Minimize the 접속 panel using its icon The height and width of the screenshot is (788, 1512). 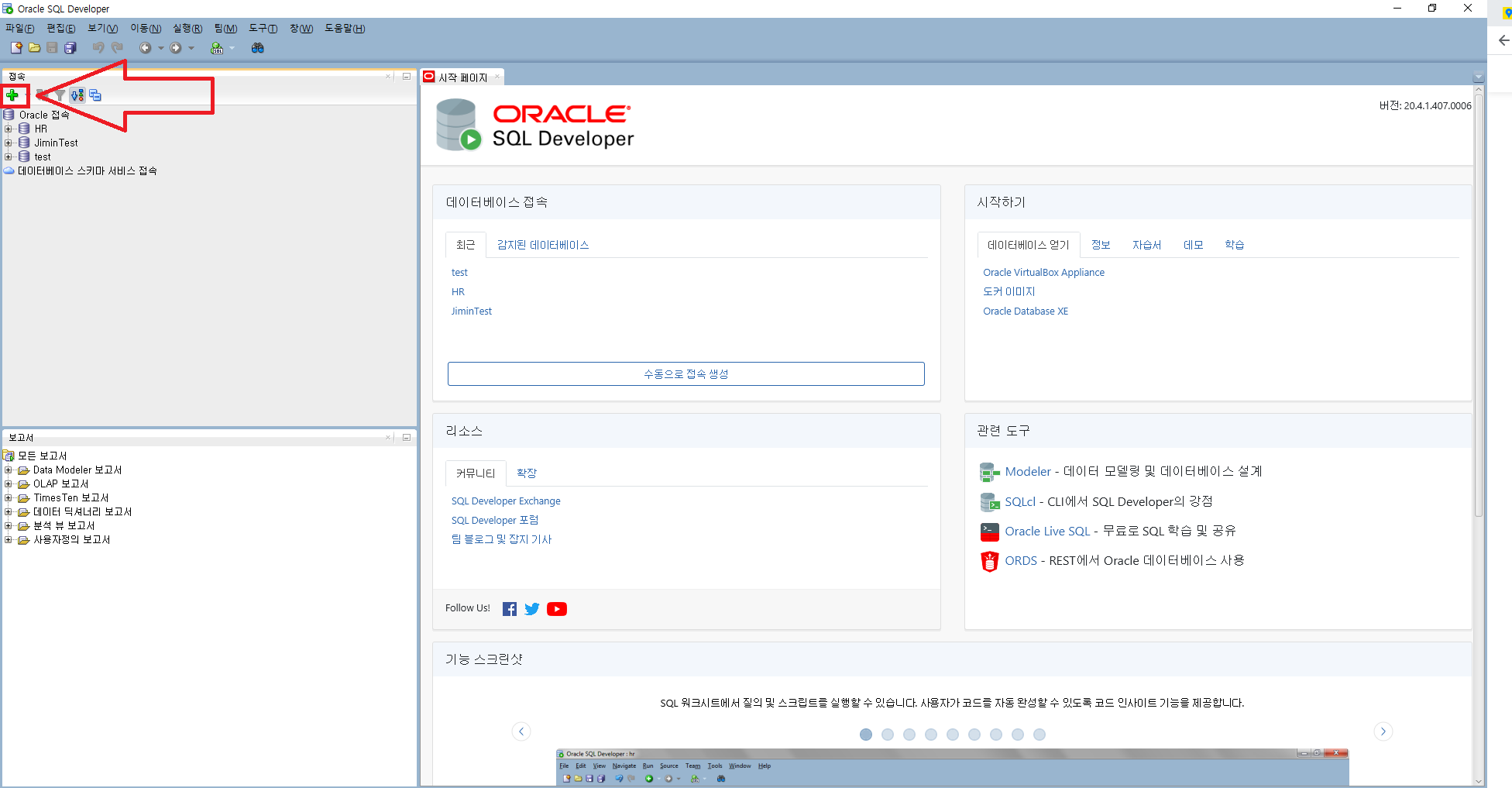407,76
